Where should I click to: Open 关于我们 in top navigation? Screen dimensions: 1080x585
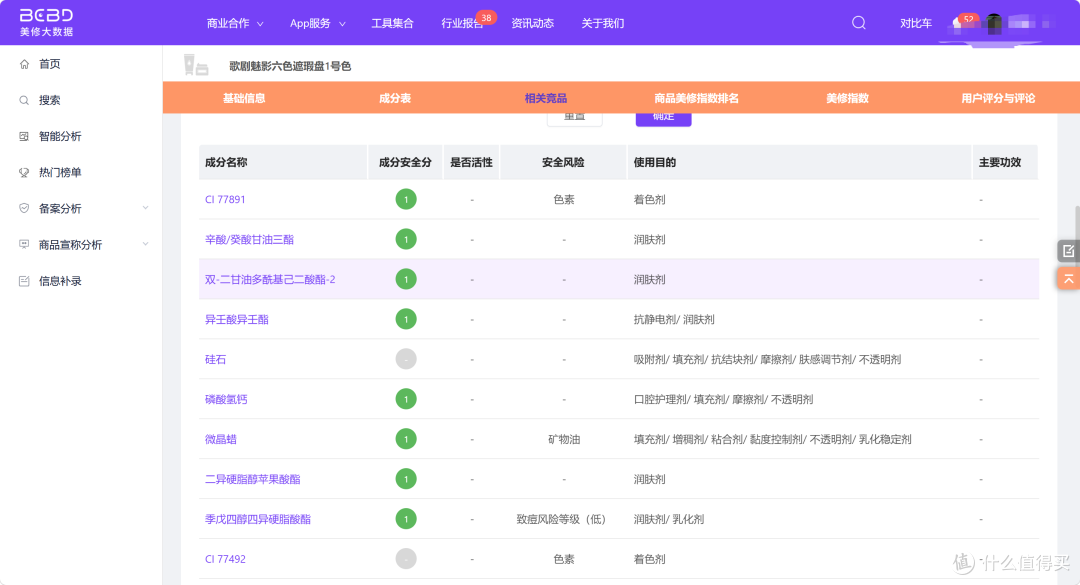(603, 23)
